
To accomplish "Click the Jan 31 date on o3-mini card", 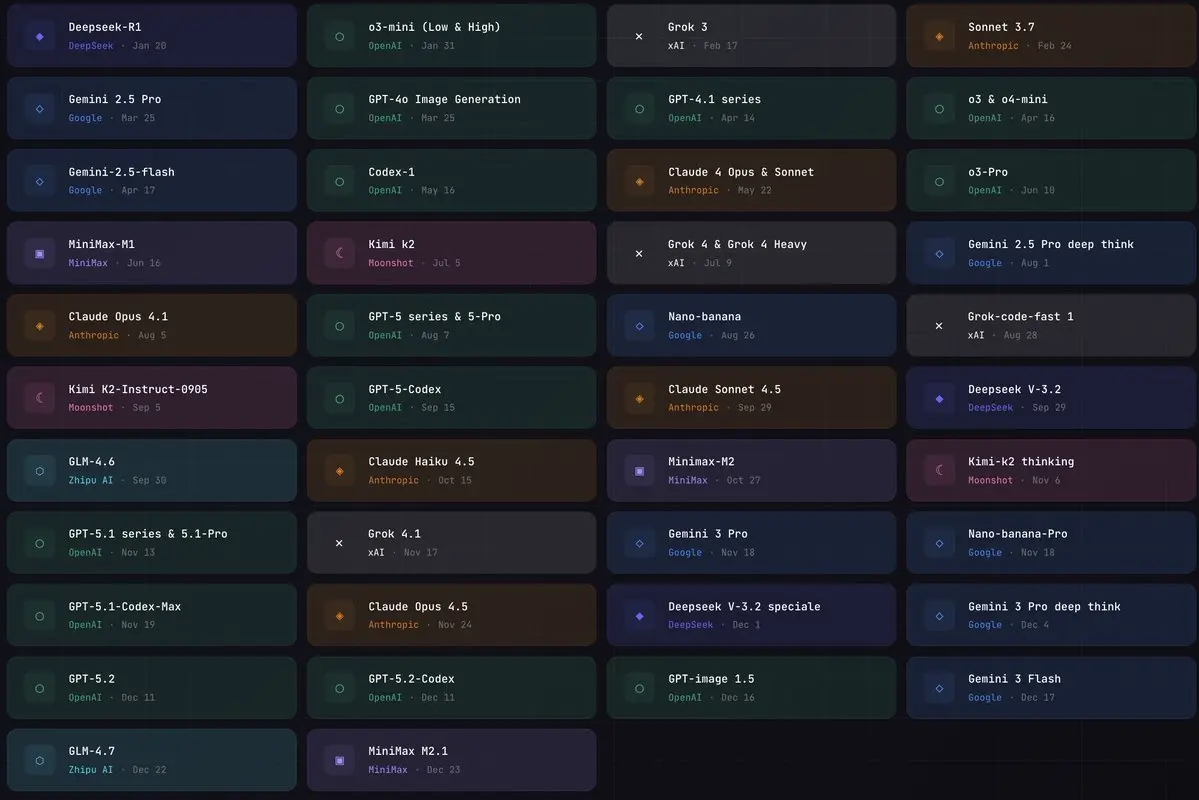I will point(437,46).
